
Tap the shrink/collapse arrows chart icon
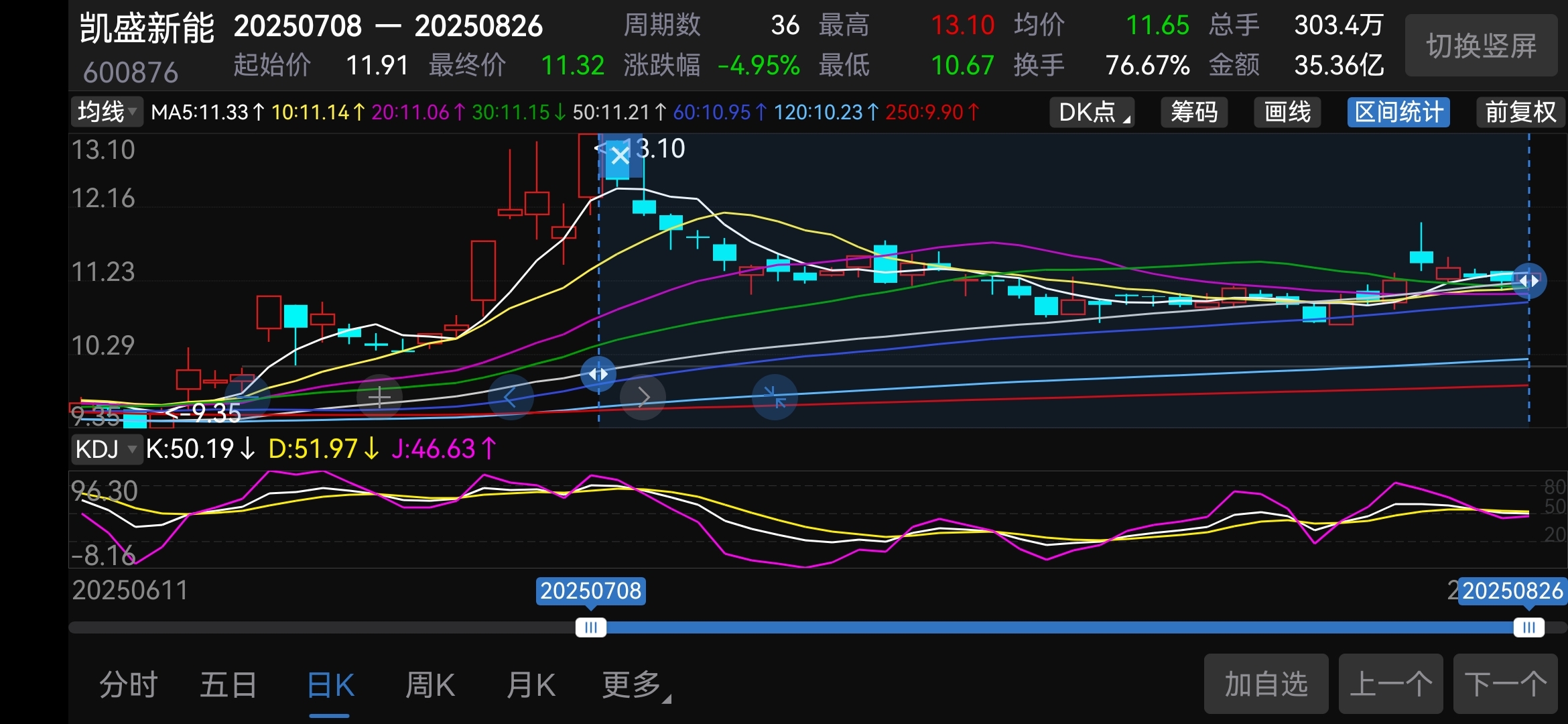tap(775, 397)
